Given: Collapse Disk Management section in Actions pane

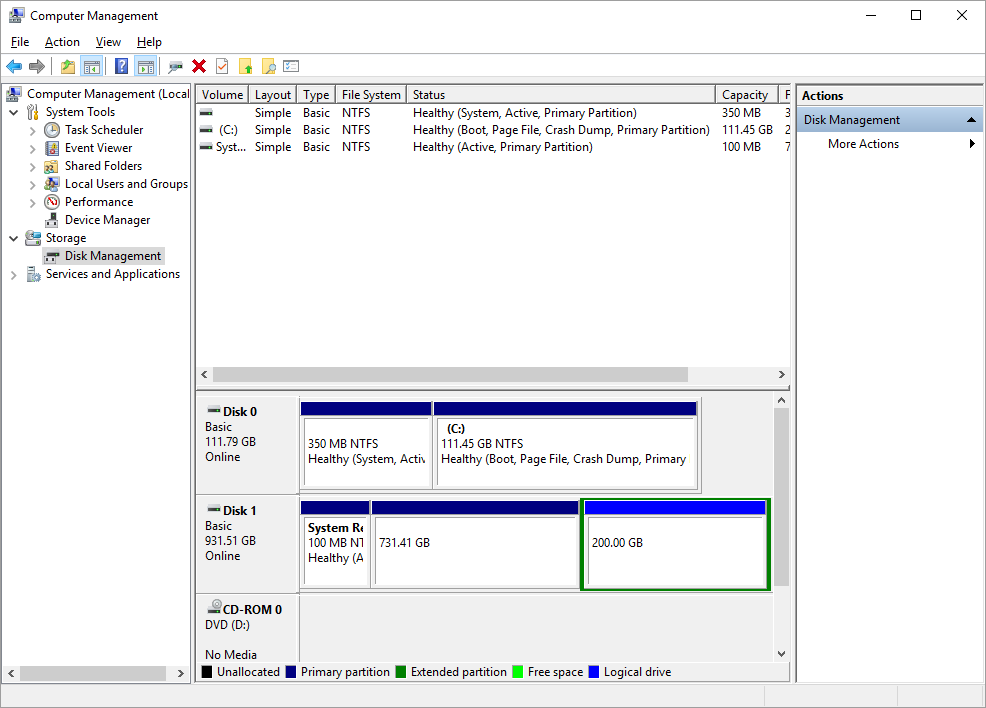Looking at the screenshot, I should point(971,119).
